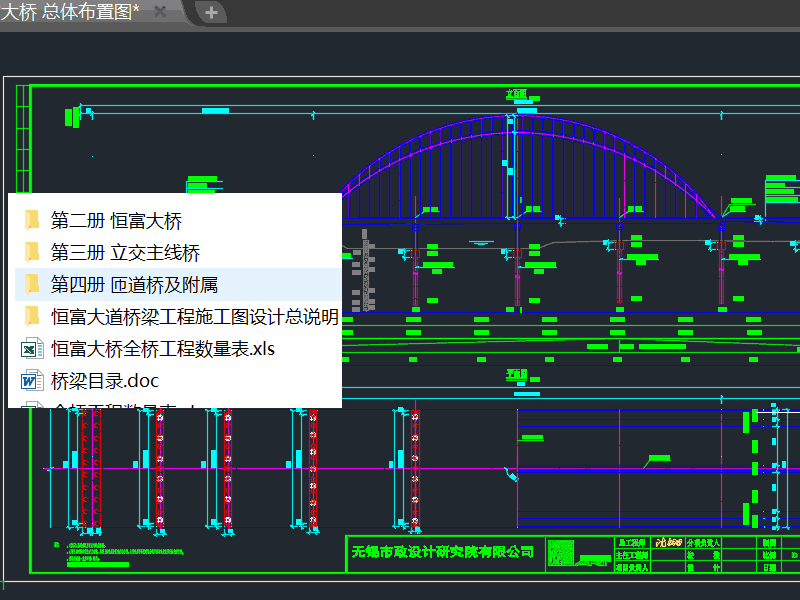Viewport: 800px width, 600px height.
Task: Click the green stamp in the title block
Action: coord(563,553)
